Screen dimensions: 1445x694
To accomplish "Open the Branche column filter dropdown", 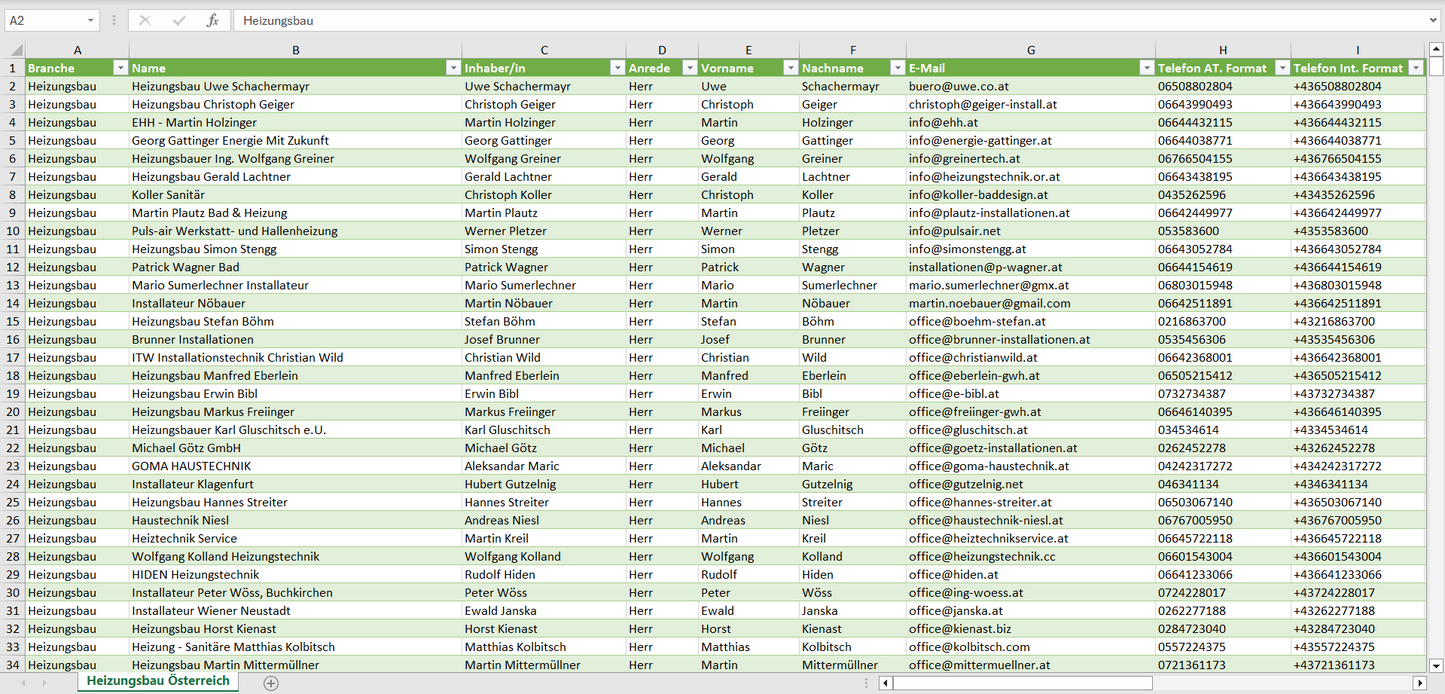I will (120, 68).
